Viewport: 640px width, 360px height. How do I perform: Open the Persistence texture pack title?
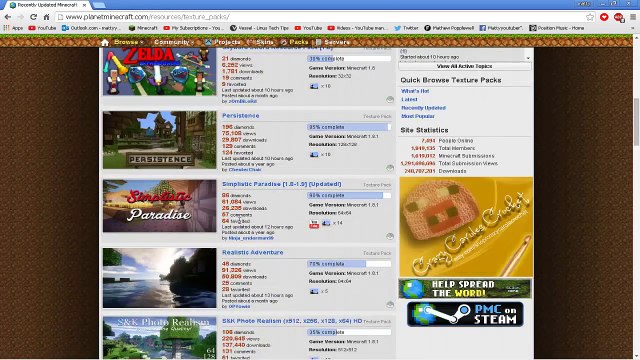pyautogui.click(x=240, y=116)
